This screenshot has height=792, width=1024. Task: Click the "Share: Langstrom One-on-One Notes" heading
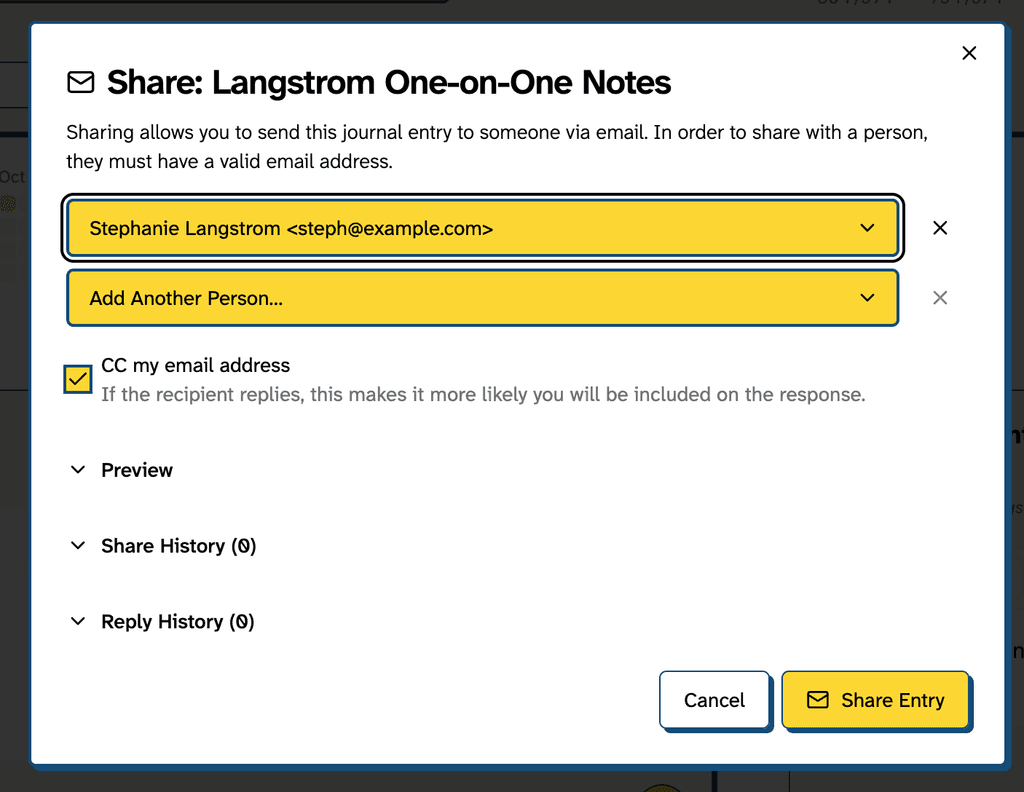tap(388, 82)
